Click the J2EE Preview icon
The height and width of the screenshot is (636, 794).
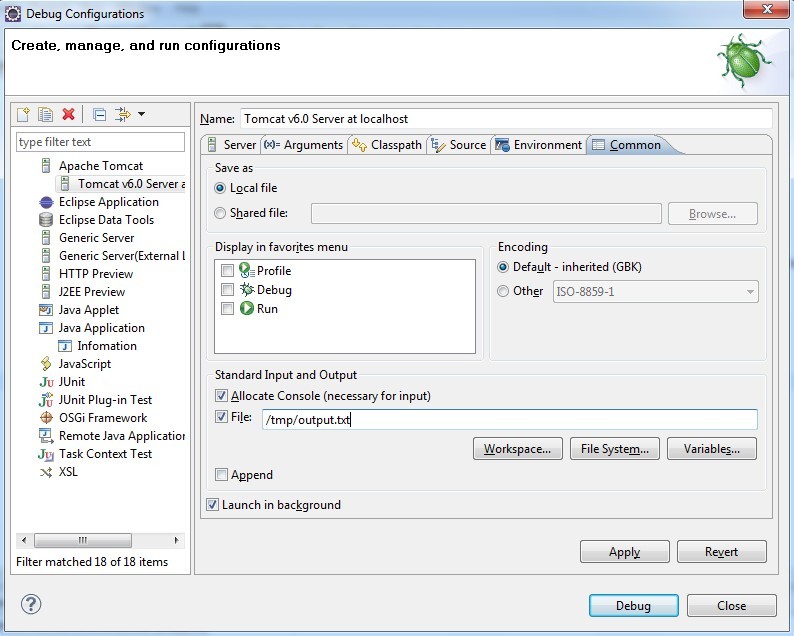pyautogui.click(x=46, y=292)
